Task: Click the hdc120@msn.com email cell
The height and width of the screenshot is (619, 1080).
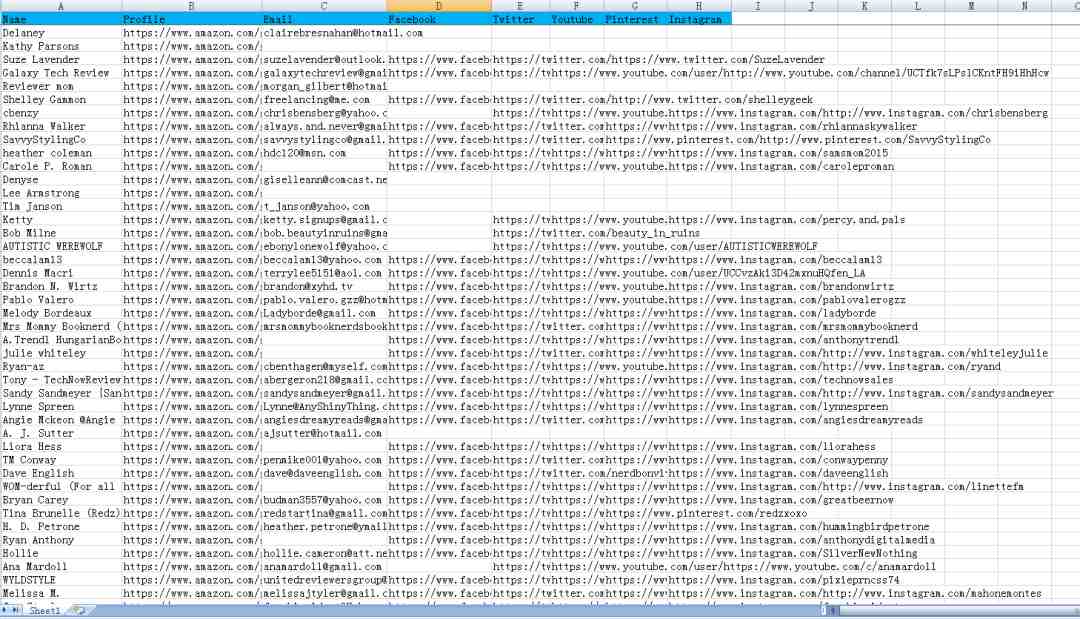Action: (x=324, y=153)
